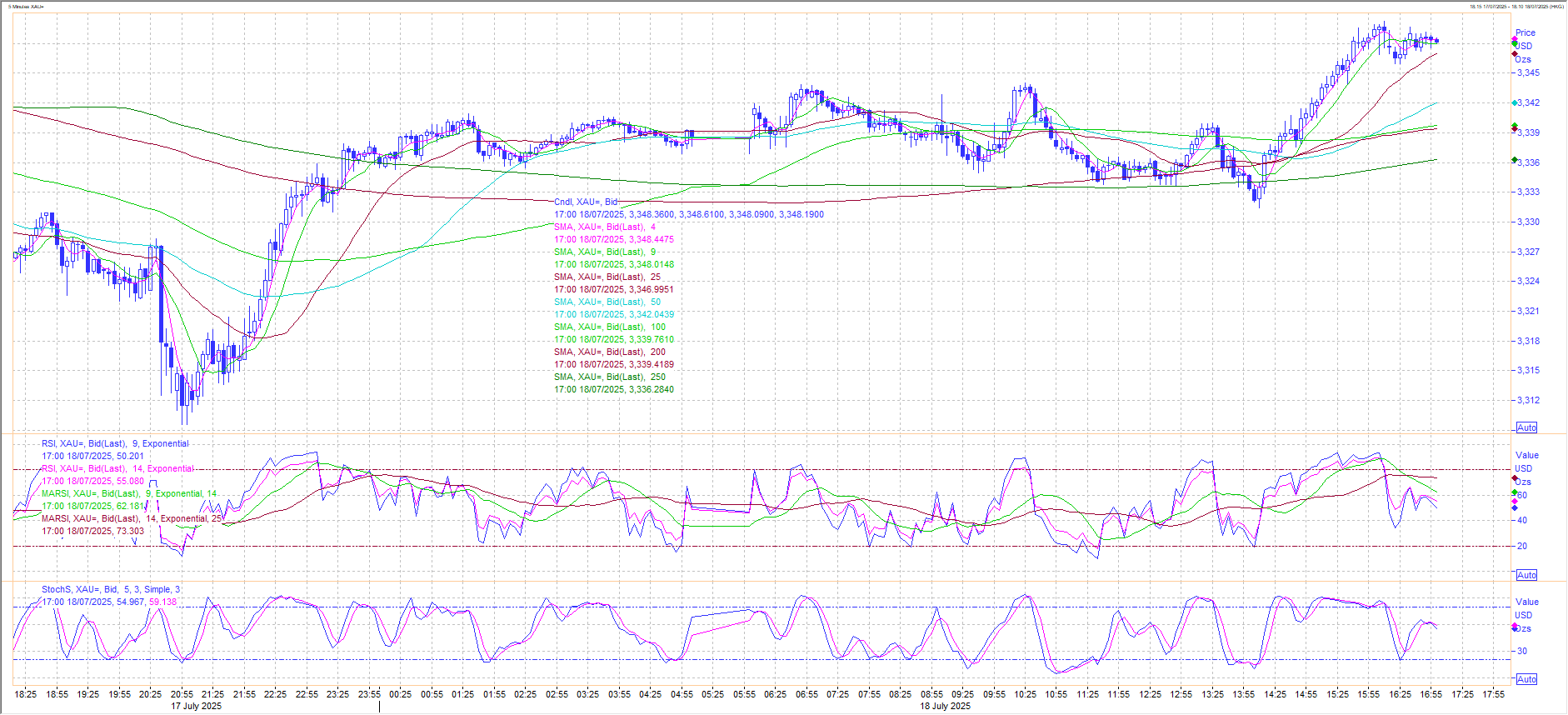
Task: Select the dark red SMA 25 marker above Ozs in price pane
Action: (x=1515, y=54)
